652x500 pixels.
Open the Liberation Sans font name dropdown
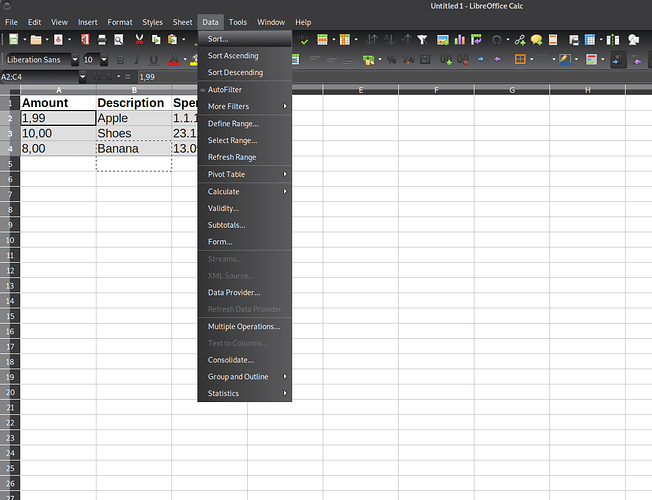75,59
